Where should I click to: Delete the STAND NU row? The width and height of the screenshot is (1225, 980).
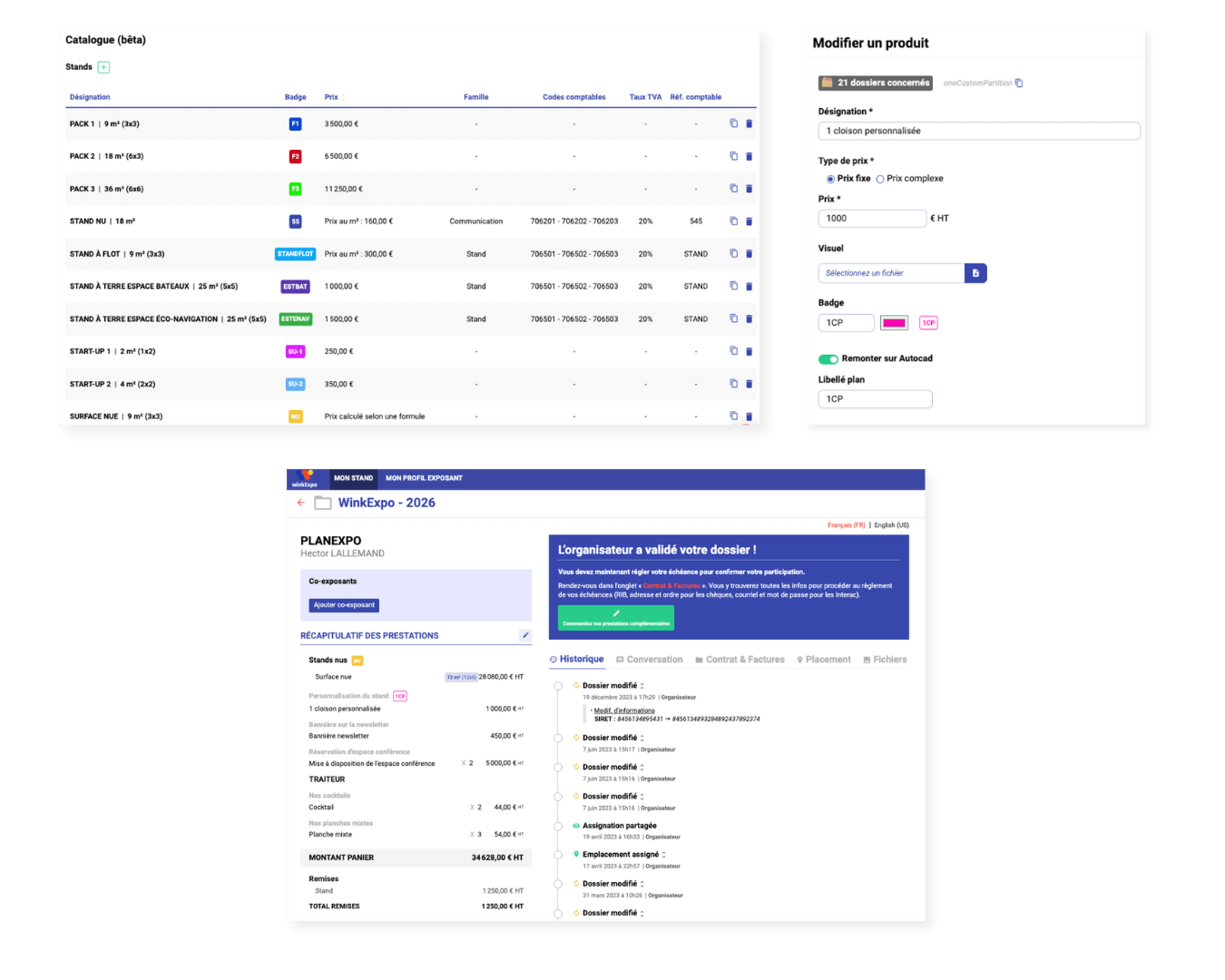749,220
